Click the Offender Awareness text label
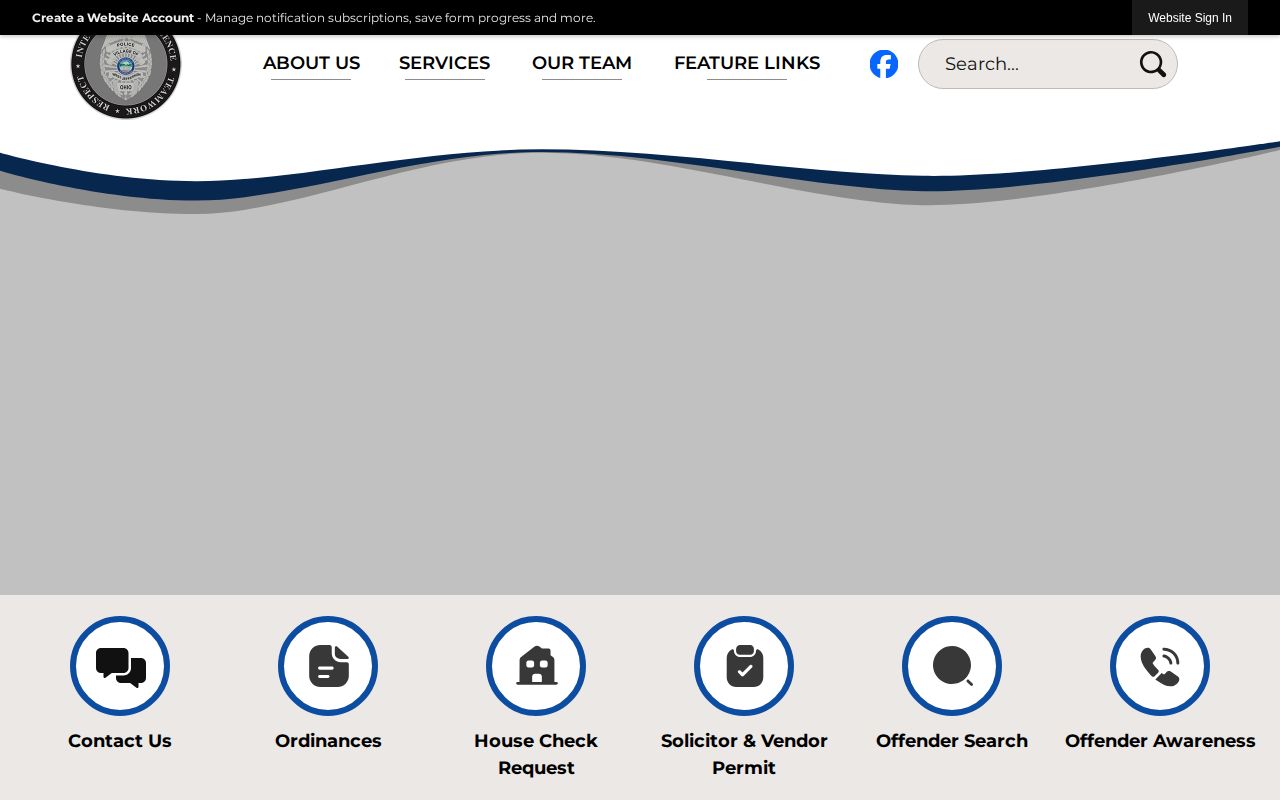This screenshot has height=800, width=1280. click(x=1160, y=741)
